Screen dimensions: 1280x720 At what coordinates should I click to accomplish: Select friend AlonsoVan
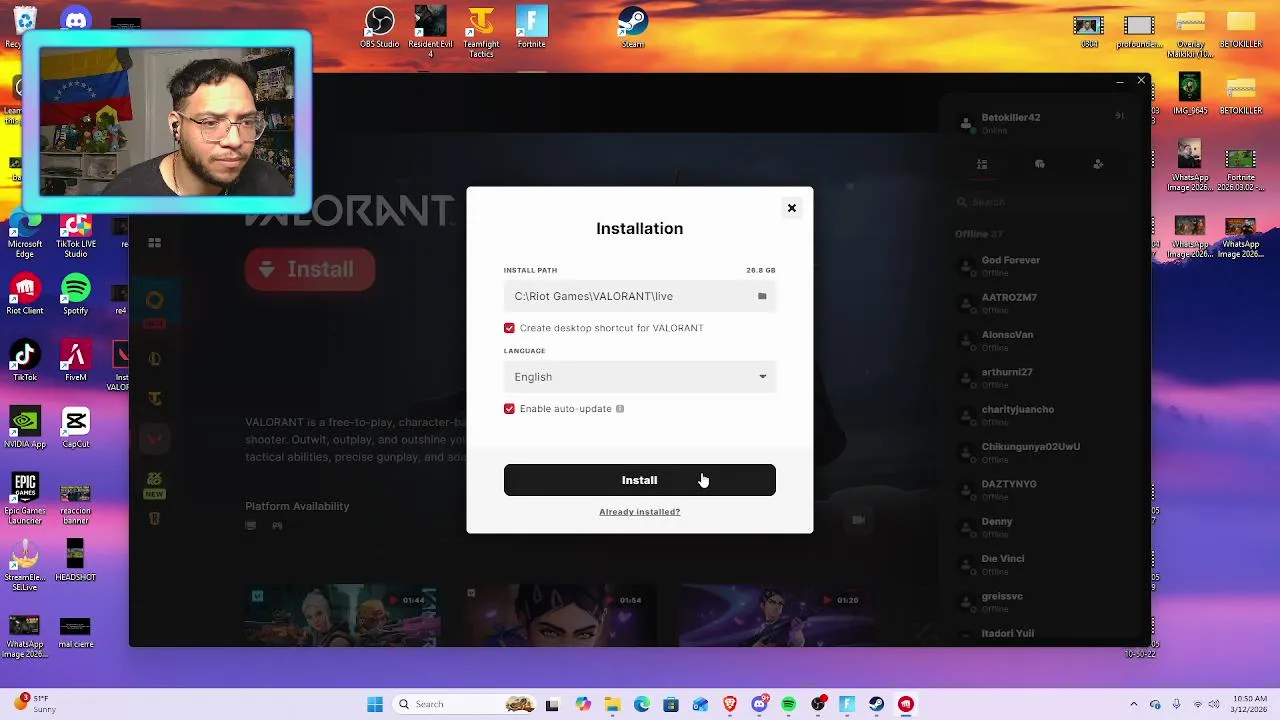click(x=1040, y=340)
